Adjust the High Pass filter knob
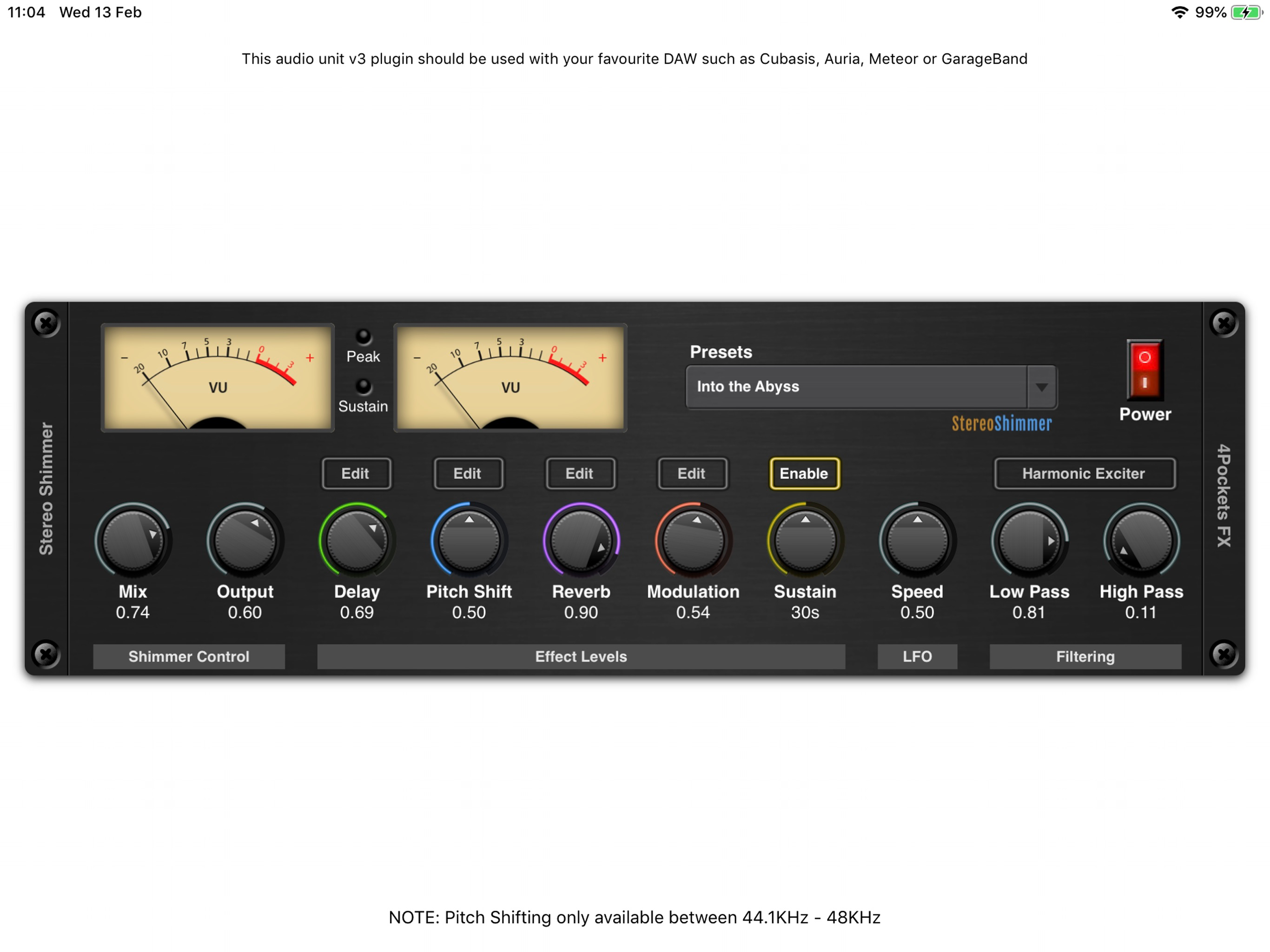The image size is (1270, 952). click(1141, 540)
